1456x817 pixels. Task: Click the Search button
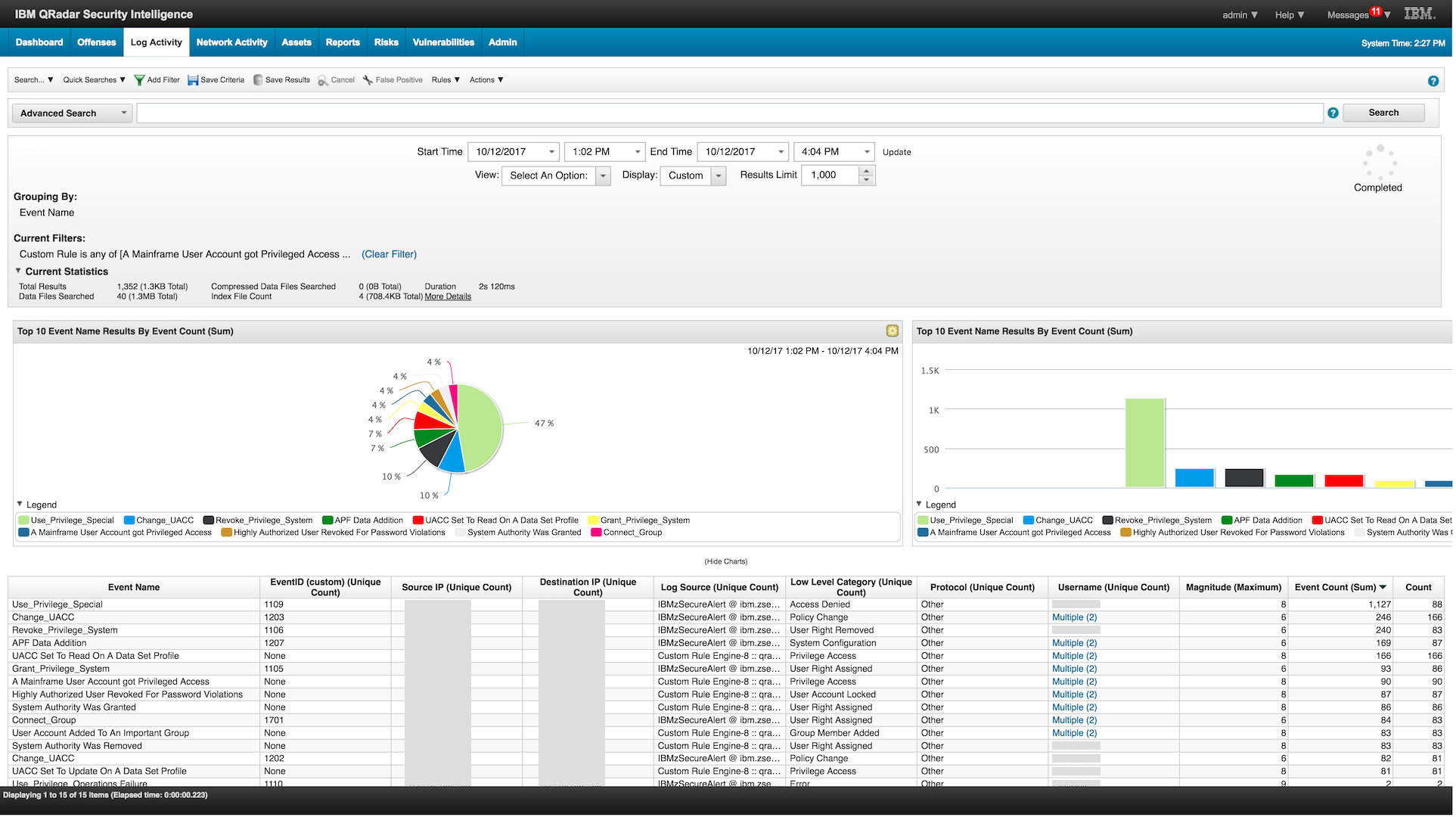click(1383, 113)
